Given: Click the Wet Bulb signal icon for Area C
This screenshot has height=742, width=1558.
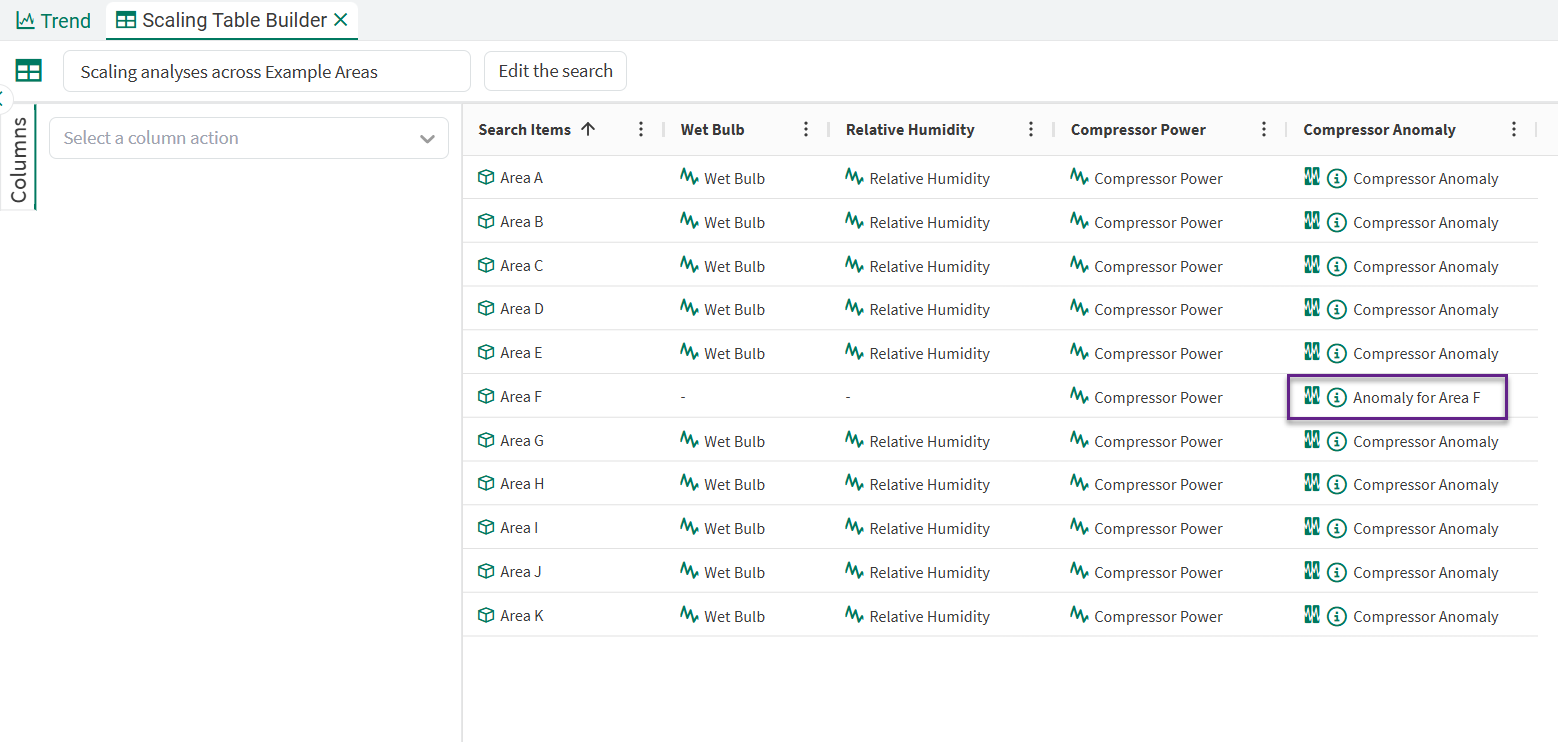Looking at the screenshot, I should coord(689,265).
